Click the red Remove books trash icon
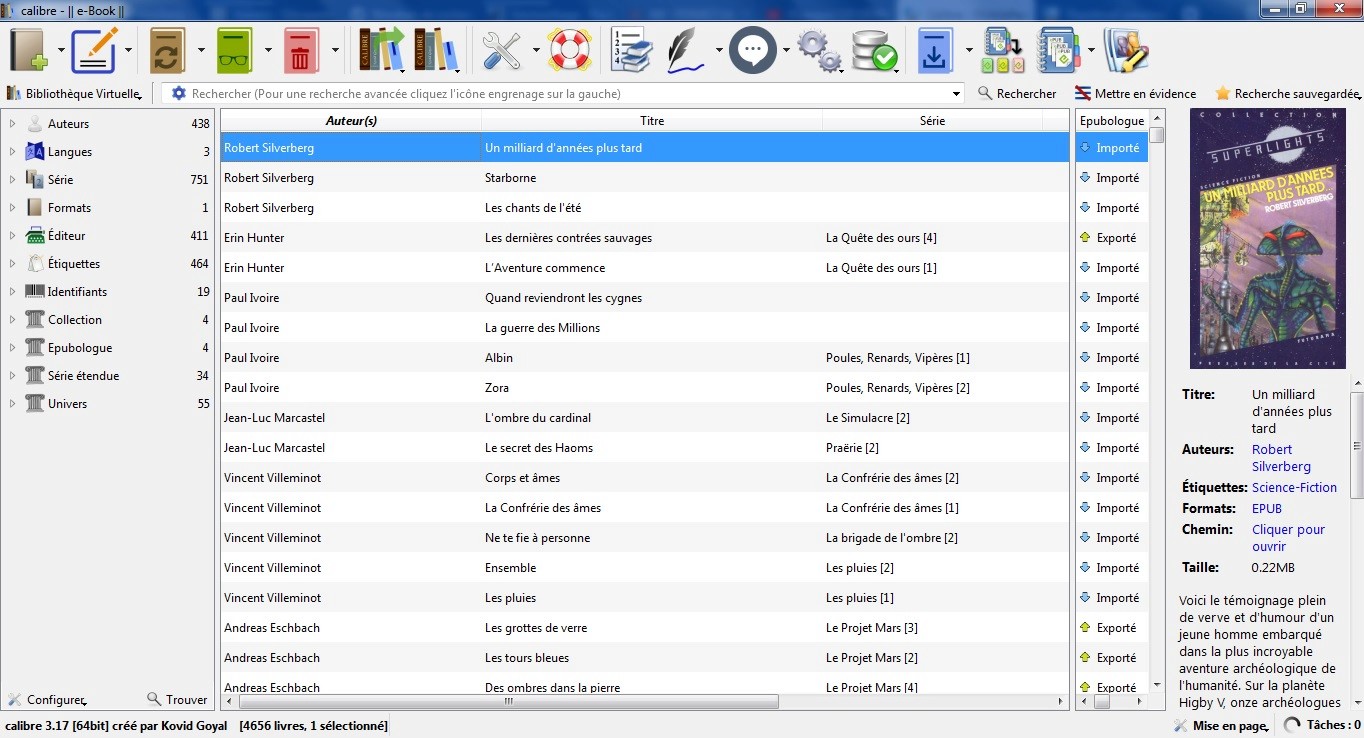The width and height of the screenshot is (1364, 738). coord(301,50)
